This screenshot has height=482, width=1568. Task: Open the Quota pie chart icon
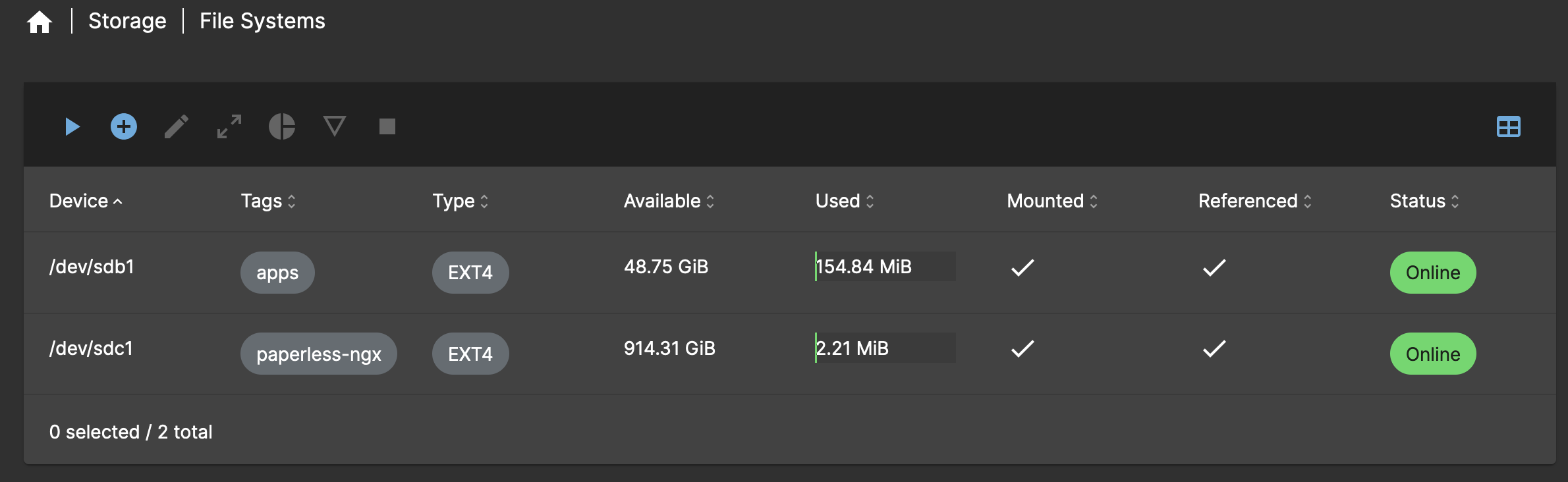[x=282, y=126]
